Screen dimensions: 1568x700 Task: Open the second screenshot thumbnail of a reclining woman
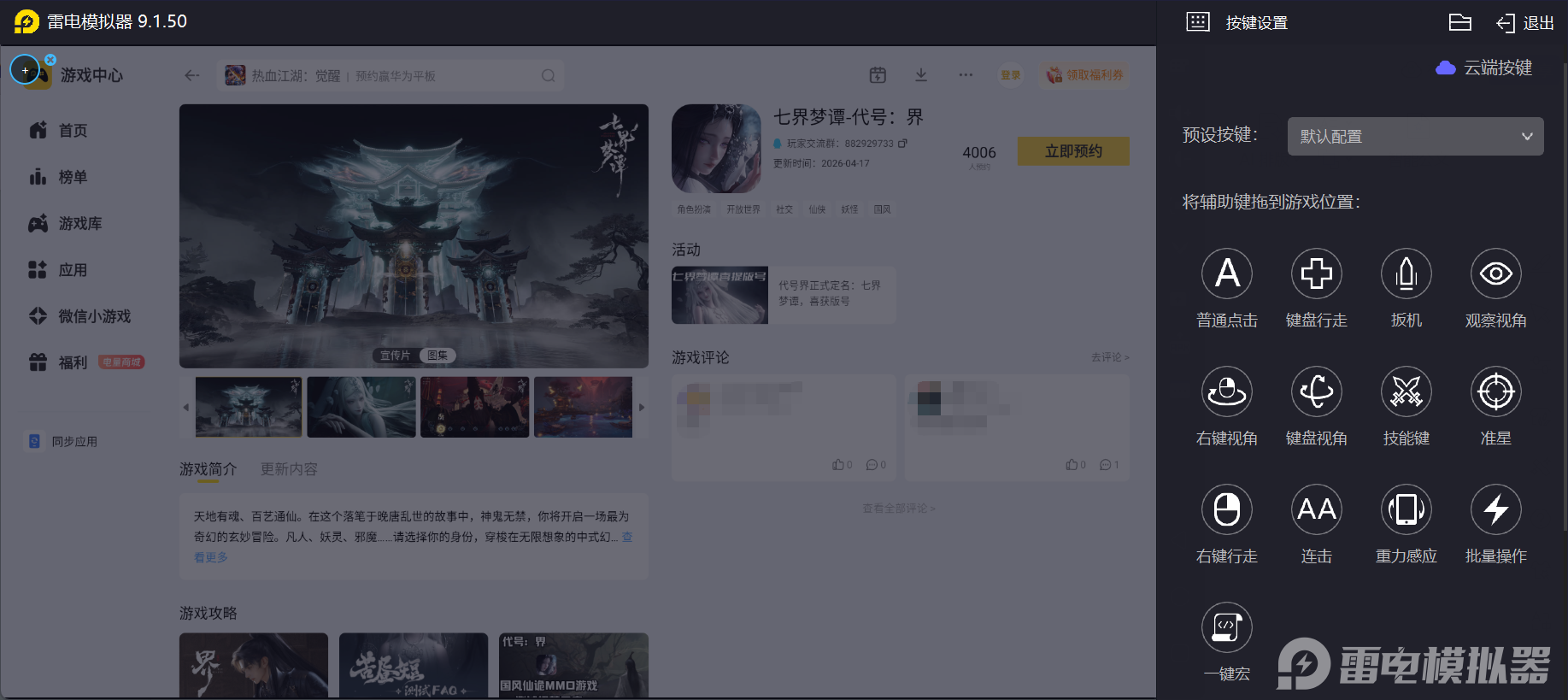(361, 407)
